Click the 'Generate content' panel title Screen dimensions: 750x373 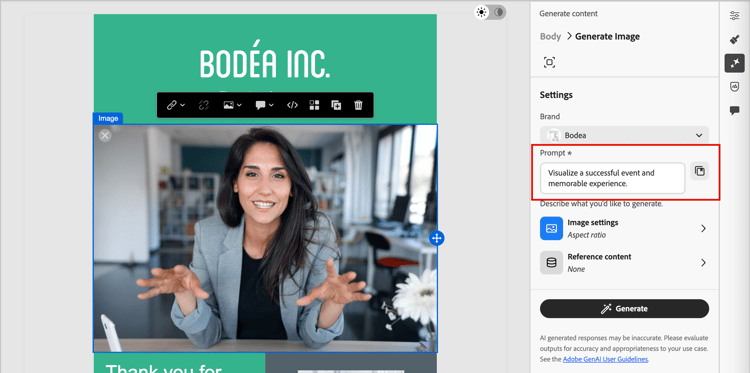click(x=568, y=14)
